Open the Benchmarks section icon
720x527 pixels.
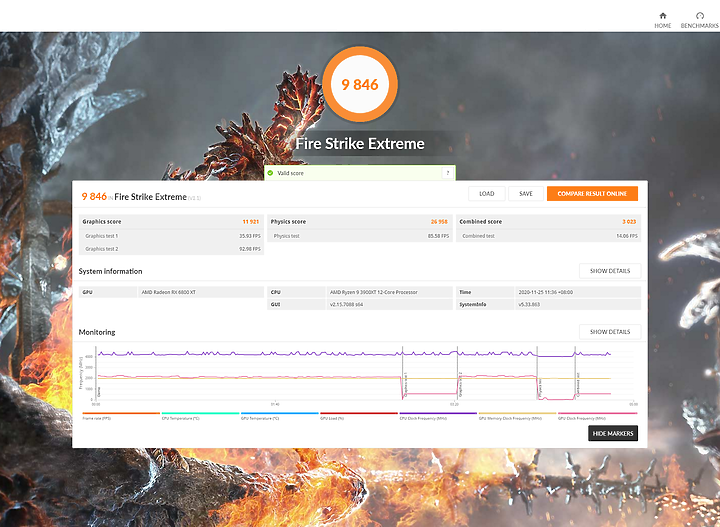pyautogui.click(x=699, y=16)
